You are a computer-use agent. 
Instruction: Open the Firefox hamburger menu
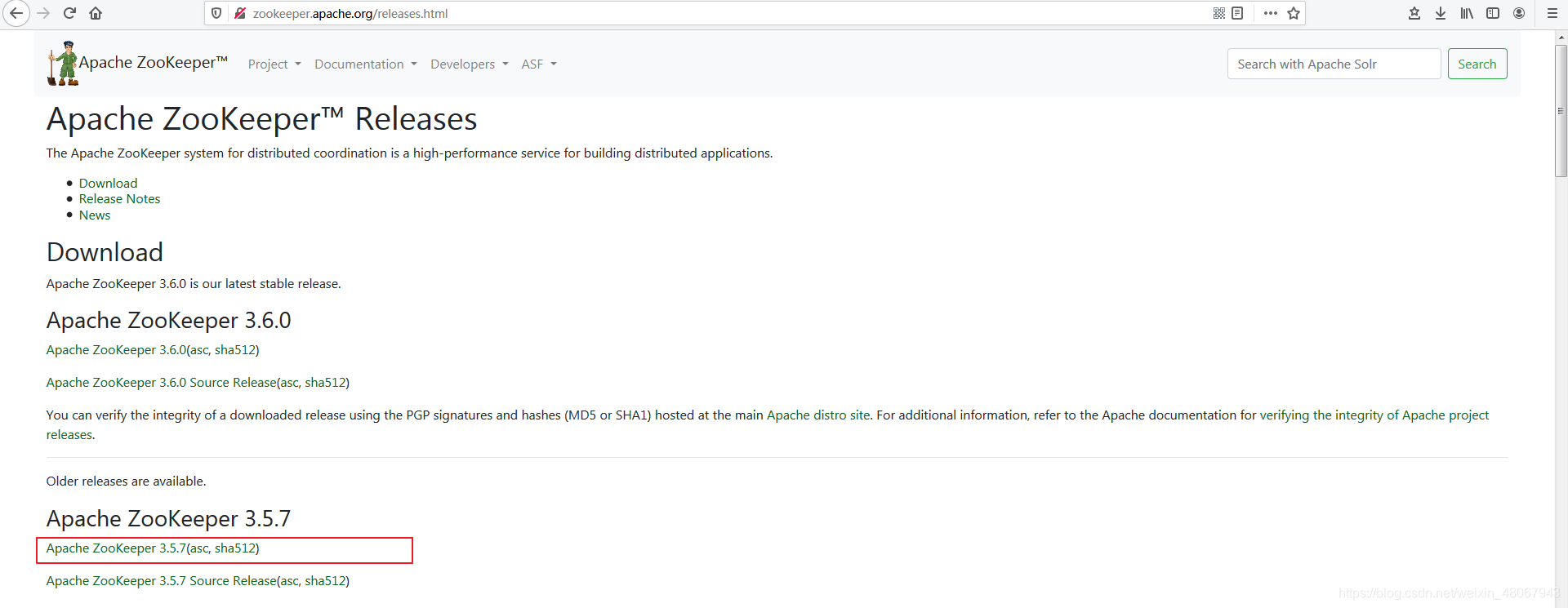coord(1552,13)
